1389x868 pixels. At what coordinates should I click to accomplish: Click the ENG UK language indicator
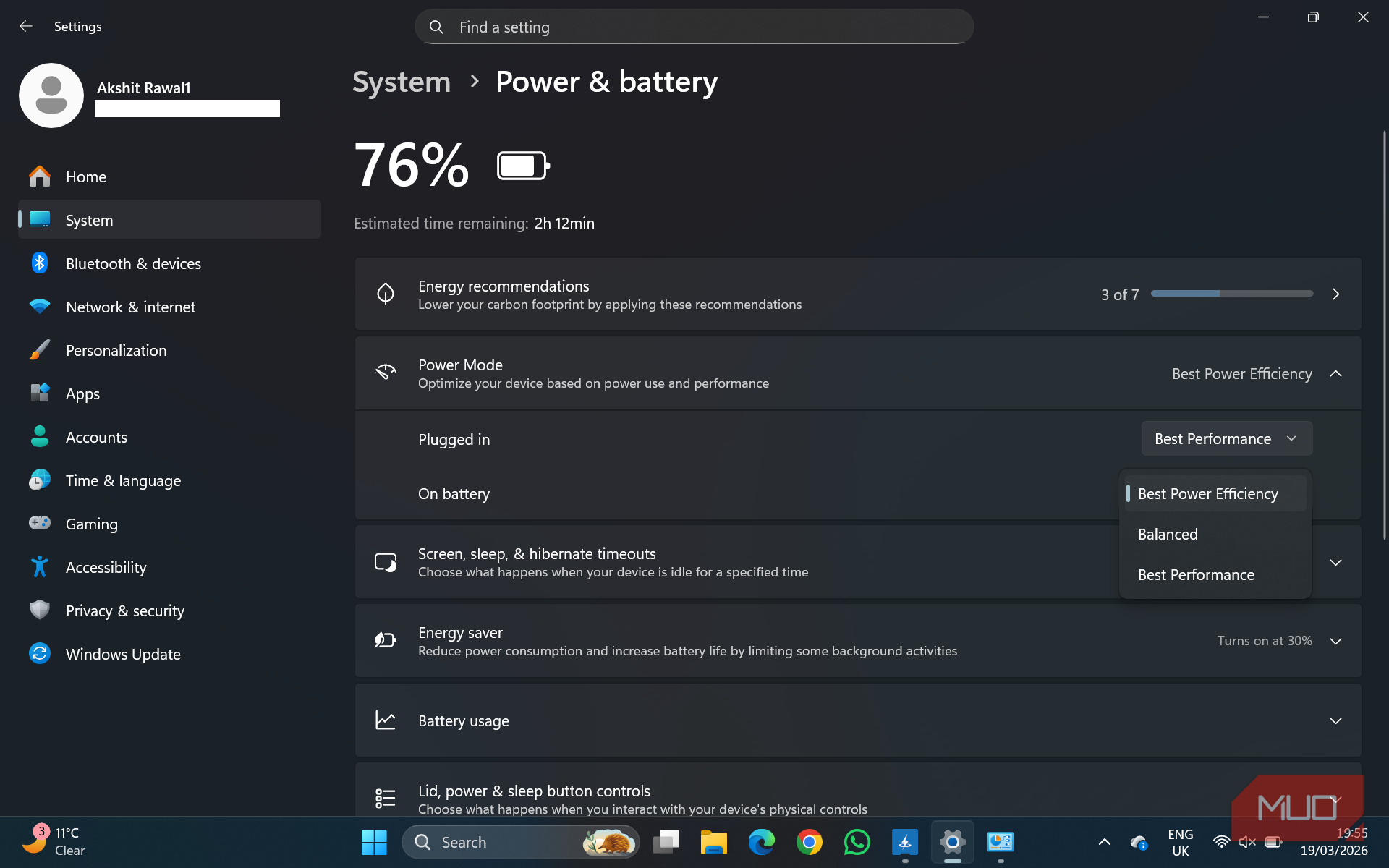point(1181,842)
